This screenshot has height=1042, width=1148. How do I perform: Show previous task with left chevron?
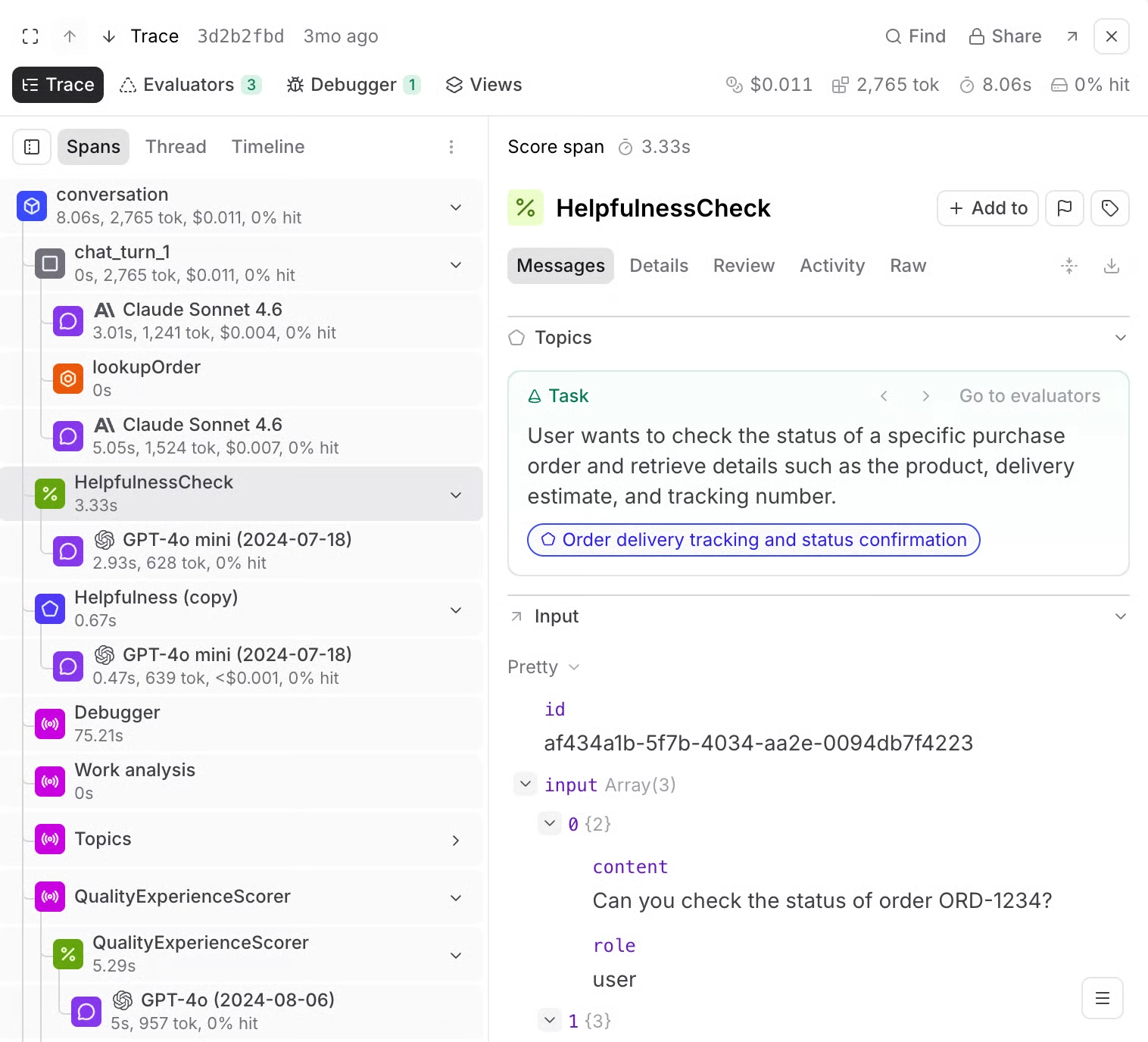pyautogui.click(x=884, y=396)
